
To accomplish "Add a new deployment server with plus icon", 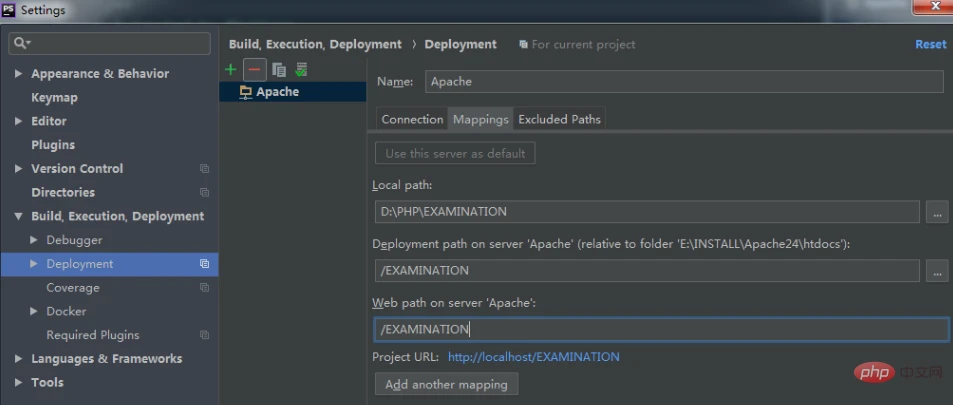I will click(230, 70).
